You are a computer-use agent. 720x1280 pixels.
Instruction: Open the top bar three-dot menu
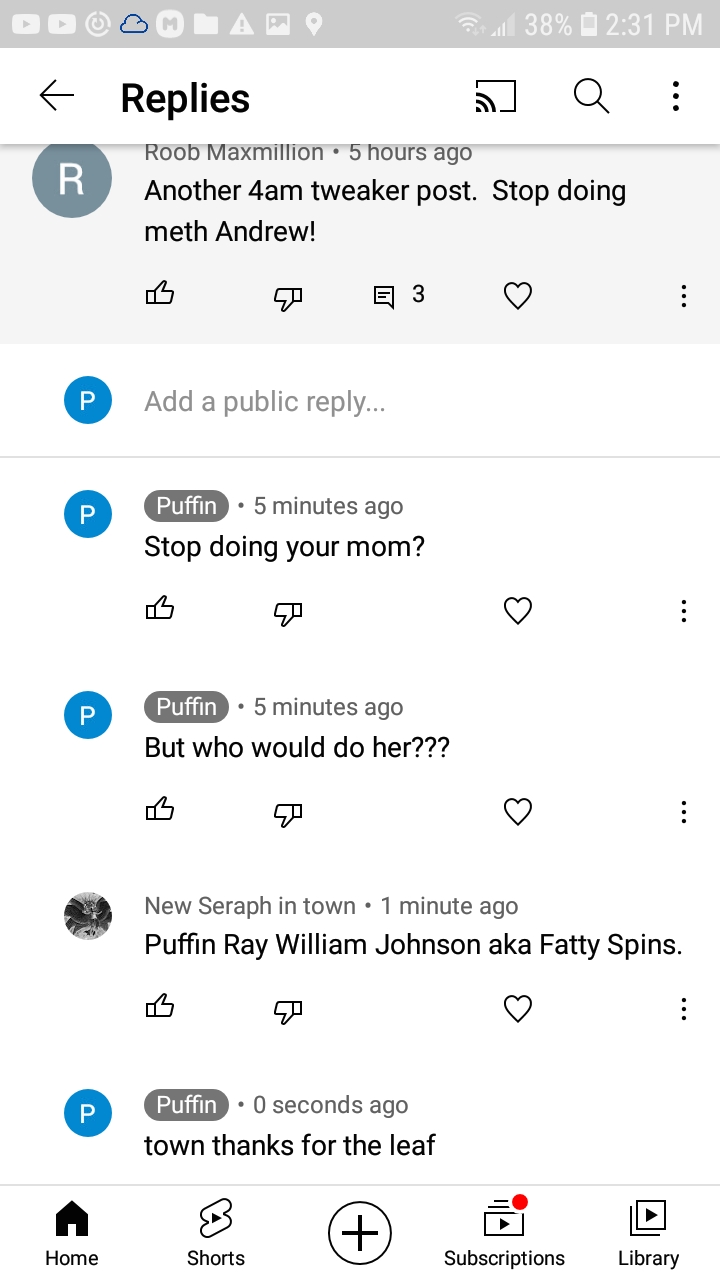coord(676,96)
